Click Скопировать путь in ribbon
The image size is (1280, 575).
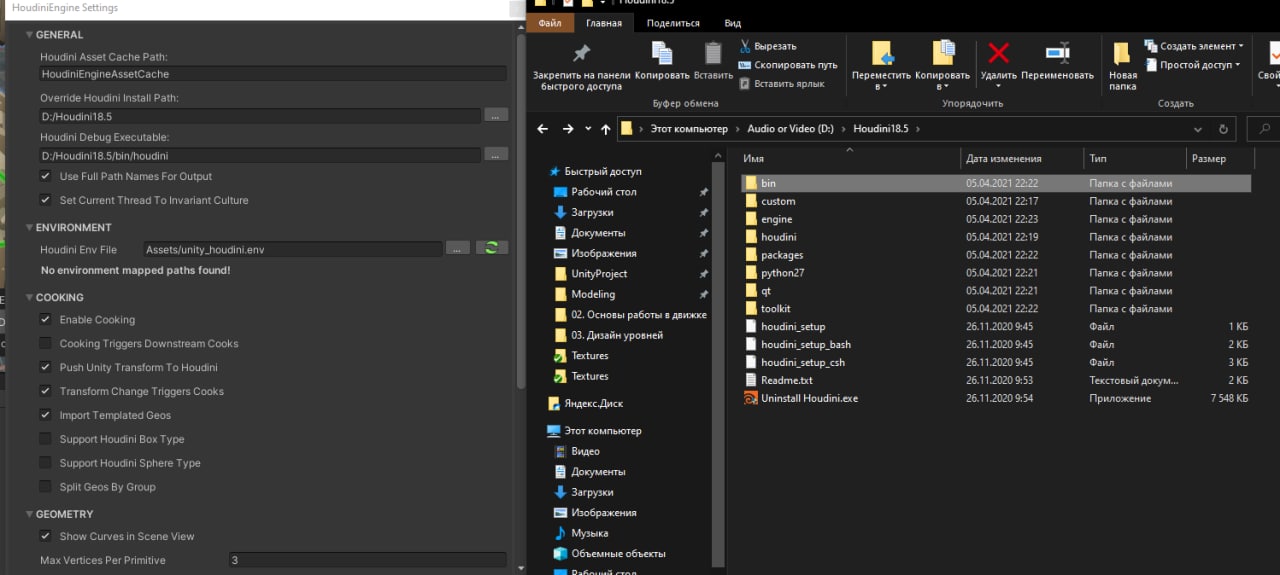(788, 65)
